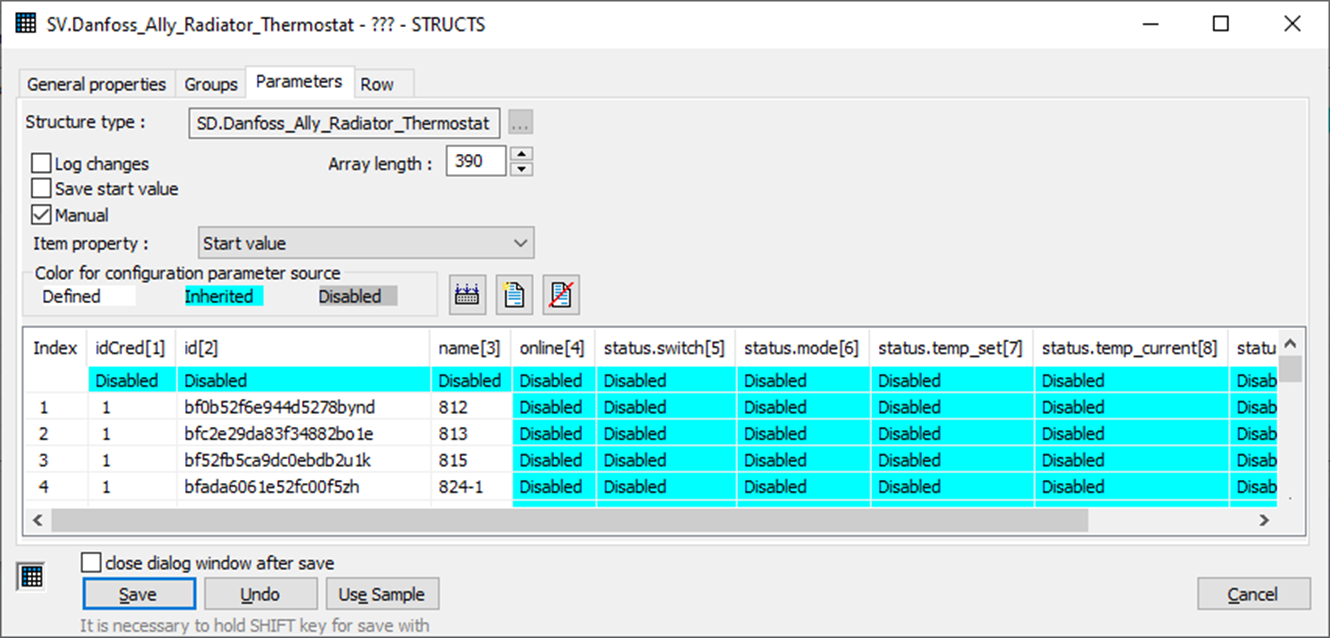Click row 4's status.temp_set[7] Disabled cell
The height and width of the screenshot is (638, 1330).
952,487
